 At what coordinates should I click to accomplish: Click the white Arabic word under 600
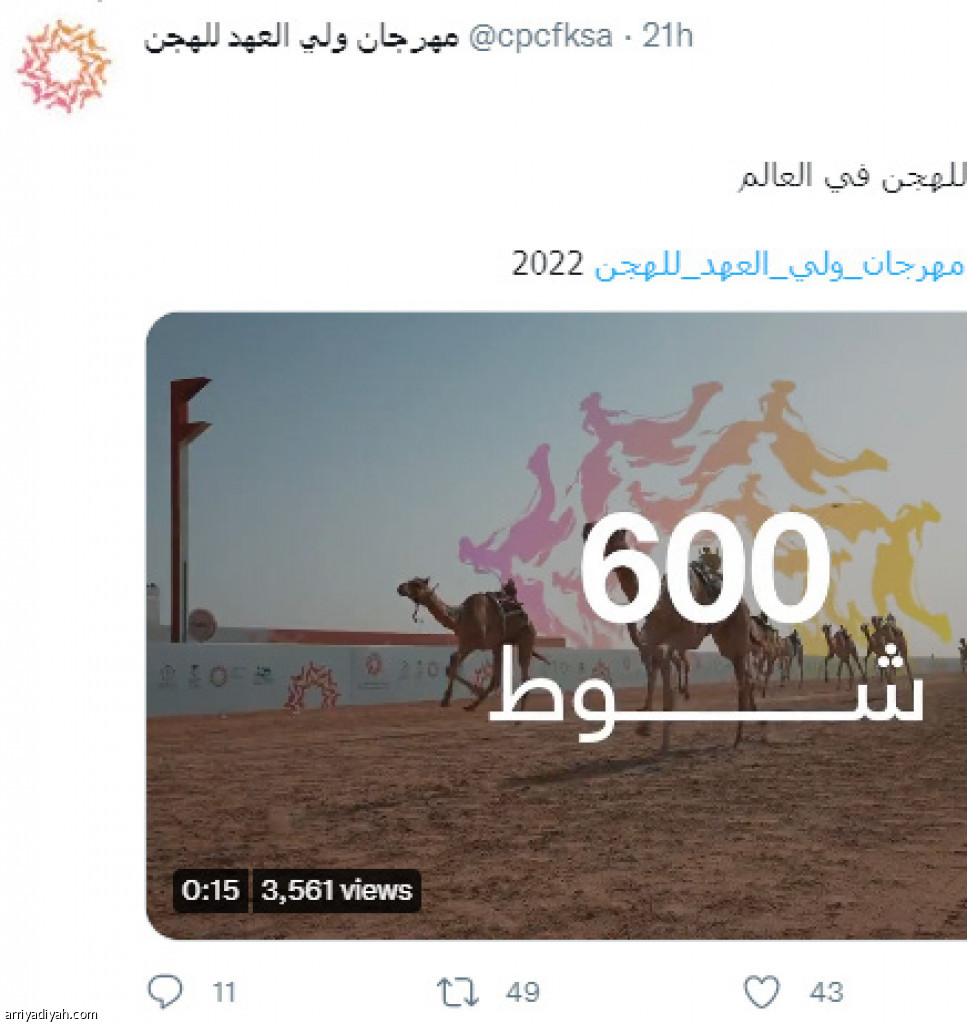(x=706, y=695)
